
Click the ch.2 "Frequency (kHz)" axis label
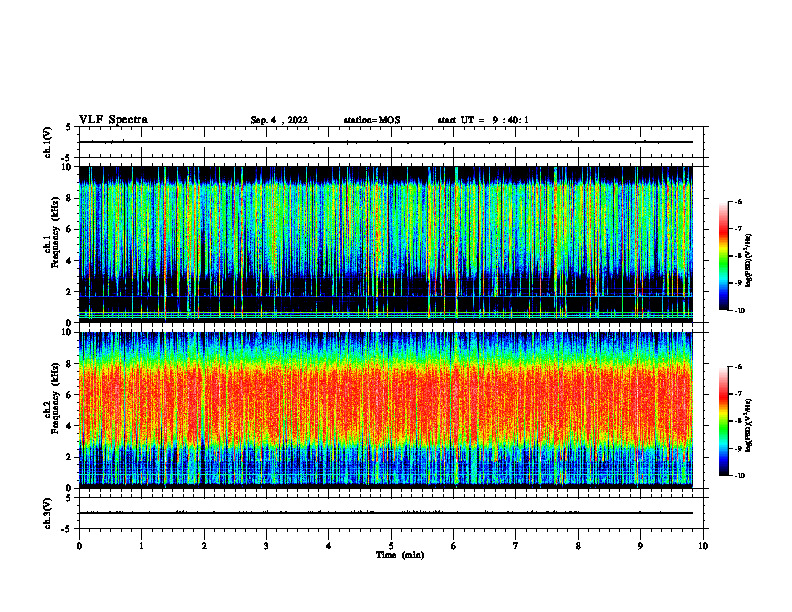point(55,398)
